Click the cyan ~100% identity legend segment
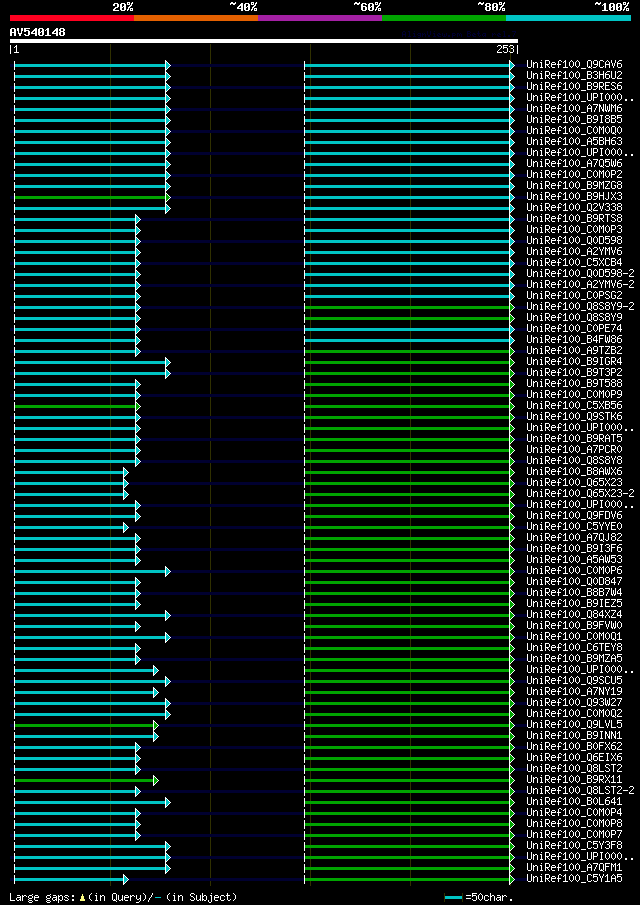 (568, 18)
